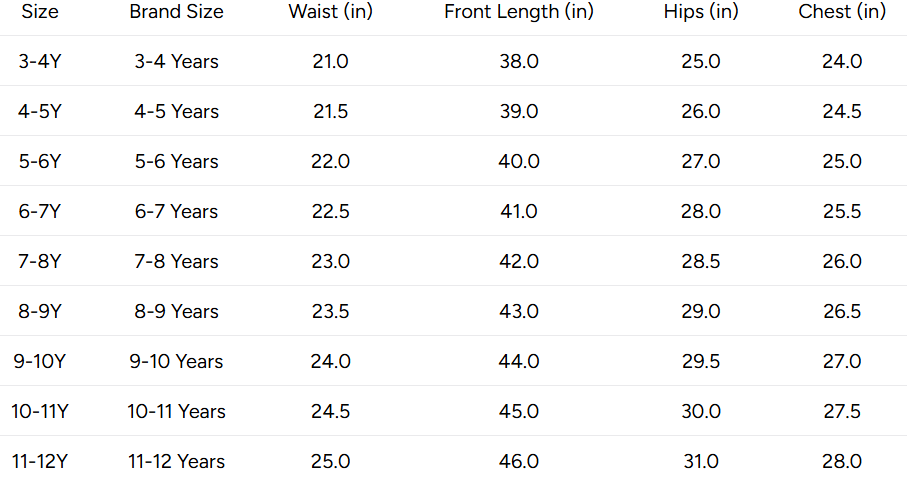Select the 4-5 Years brand size cell
This screenshot has height=482, width=907.
pos(176,111)
